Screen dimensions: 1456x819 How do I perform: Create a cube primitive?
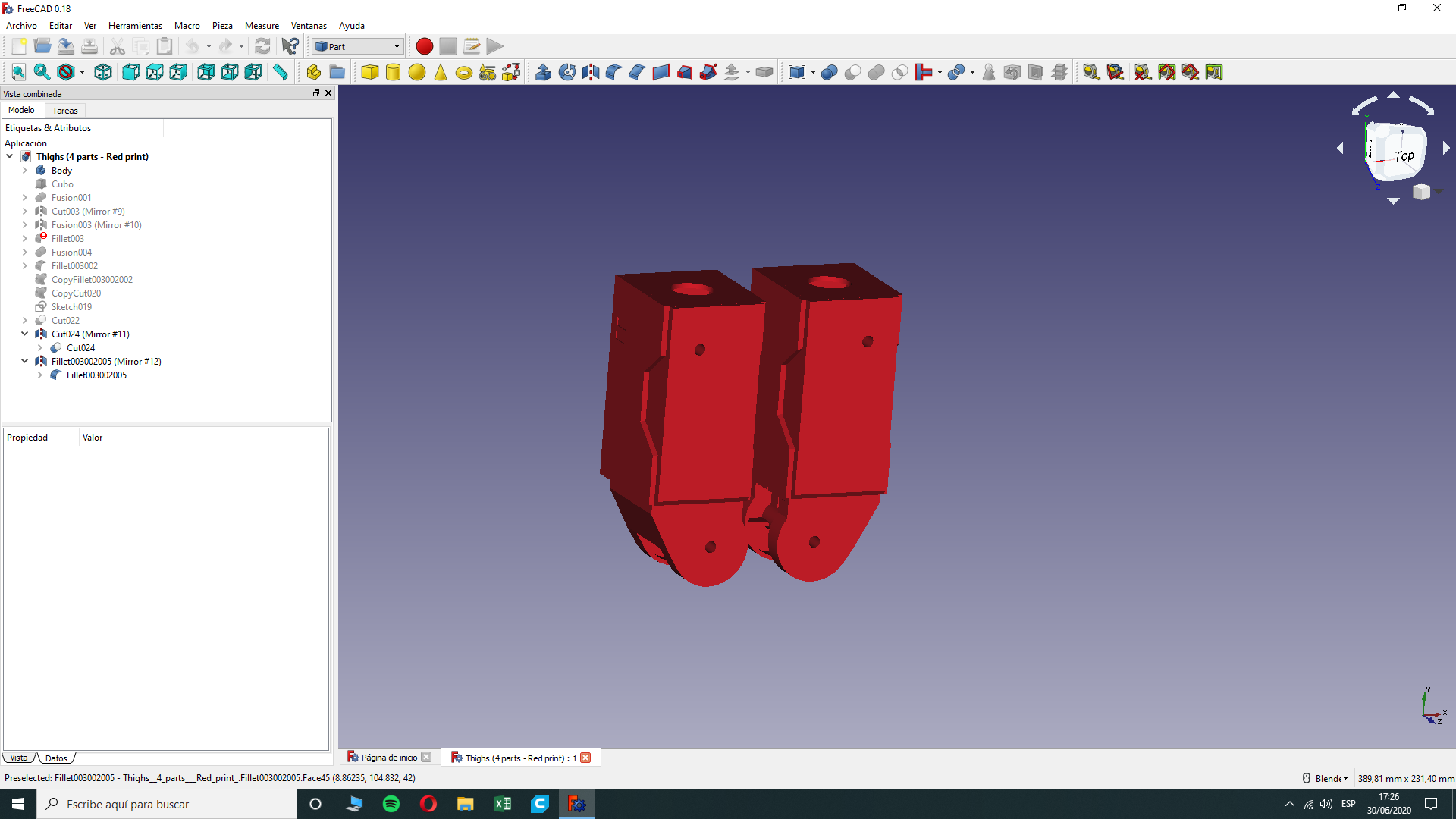click(x=369, y=72)
